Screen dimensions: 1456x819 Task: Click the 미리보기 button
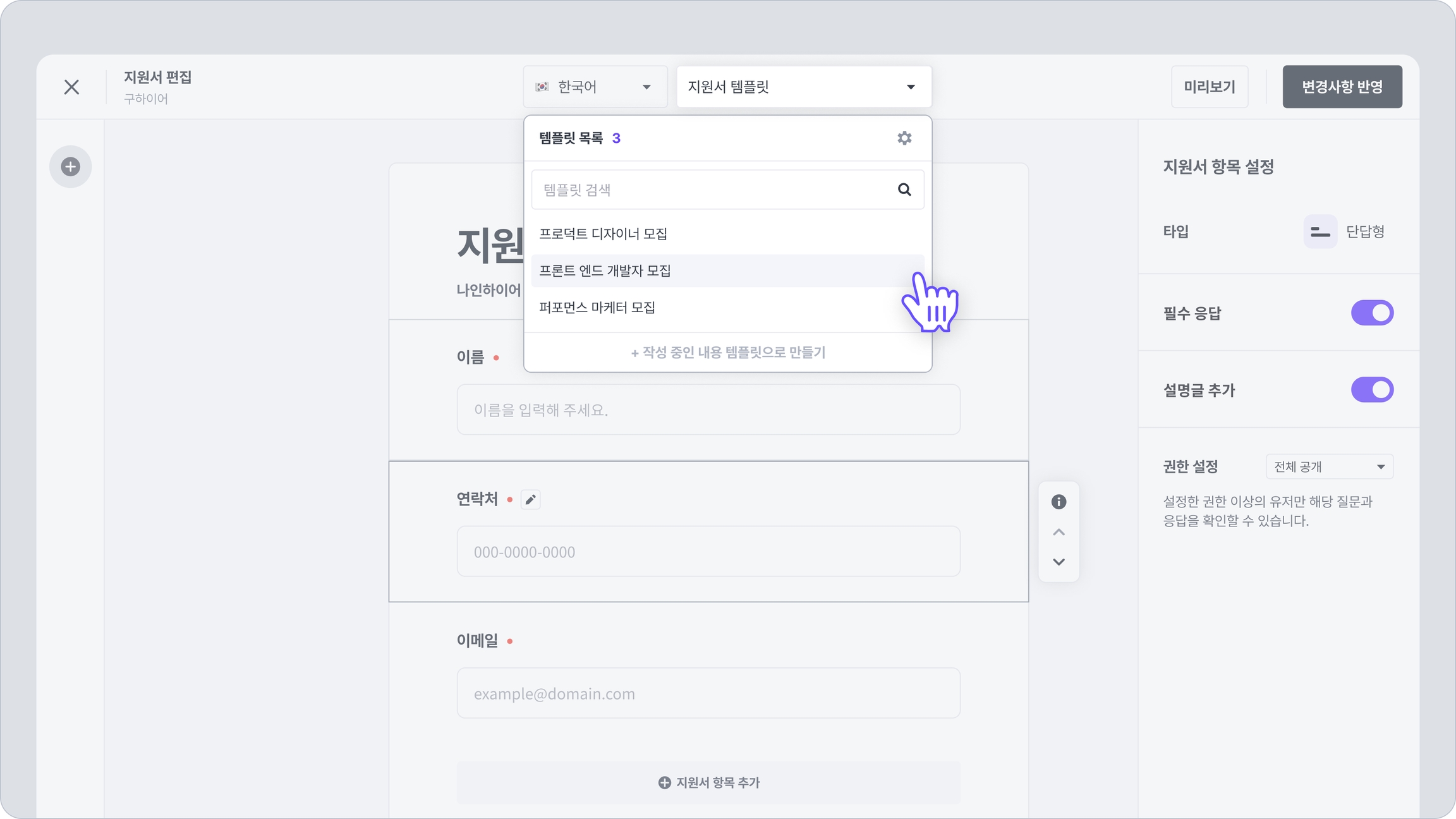[1209, 87]
